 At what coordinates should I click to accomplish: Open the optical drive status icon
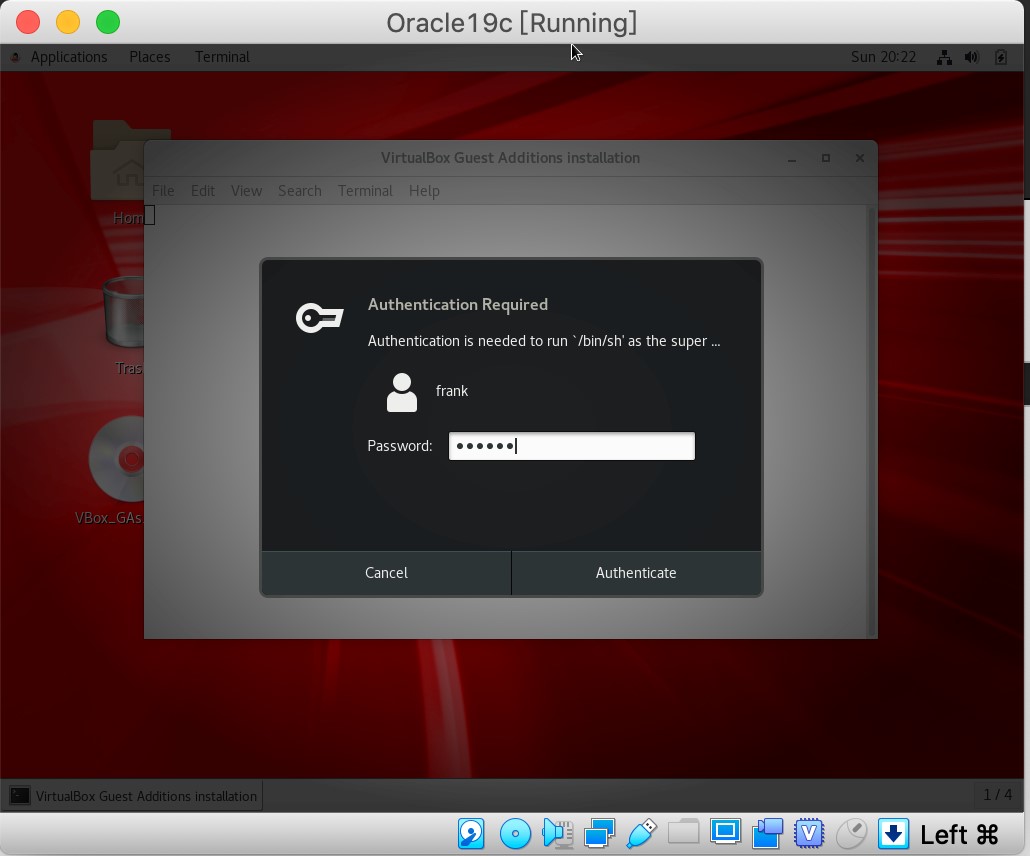515,834
